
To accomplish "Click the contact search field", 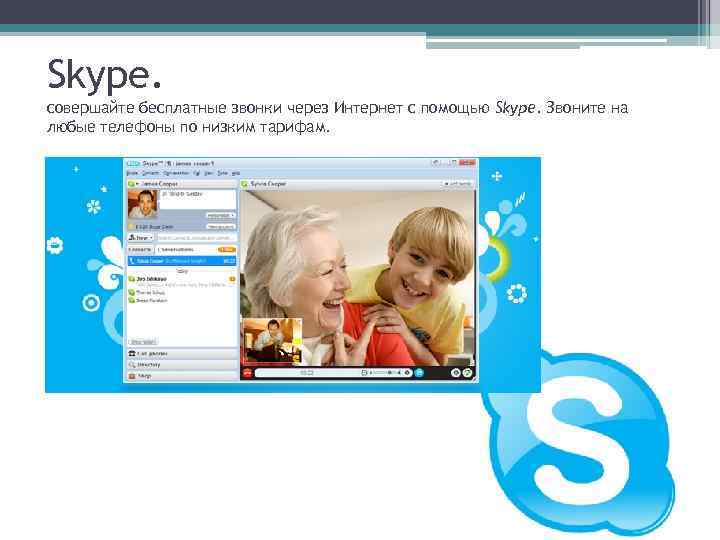I will (196, 238).
